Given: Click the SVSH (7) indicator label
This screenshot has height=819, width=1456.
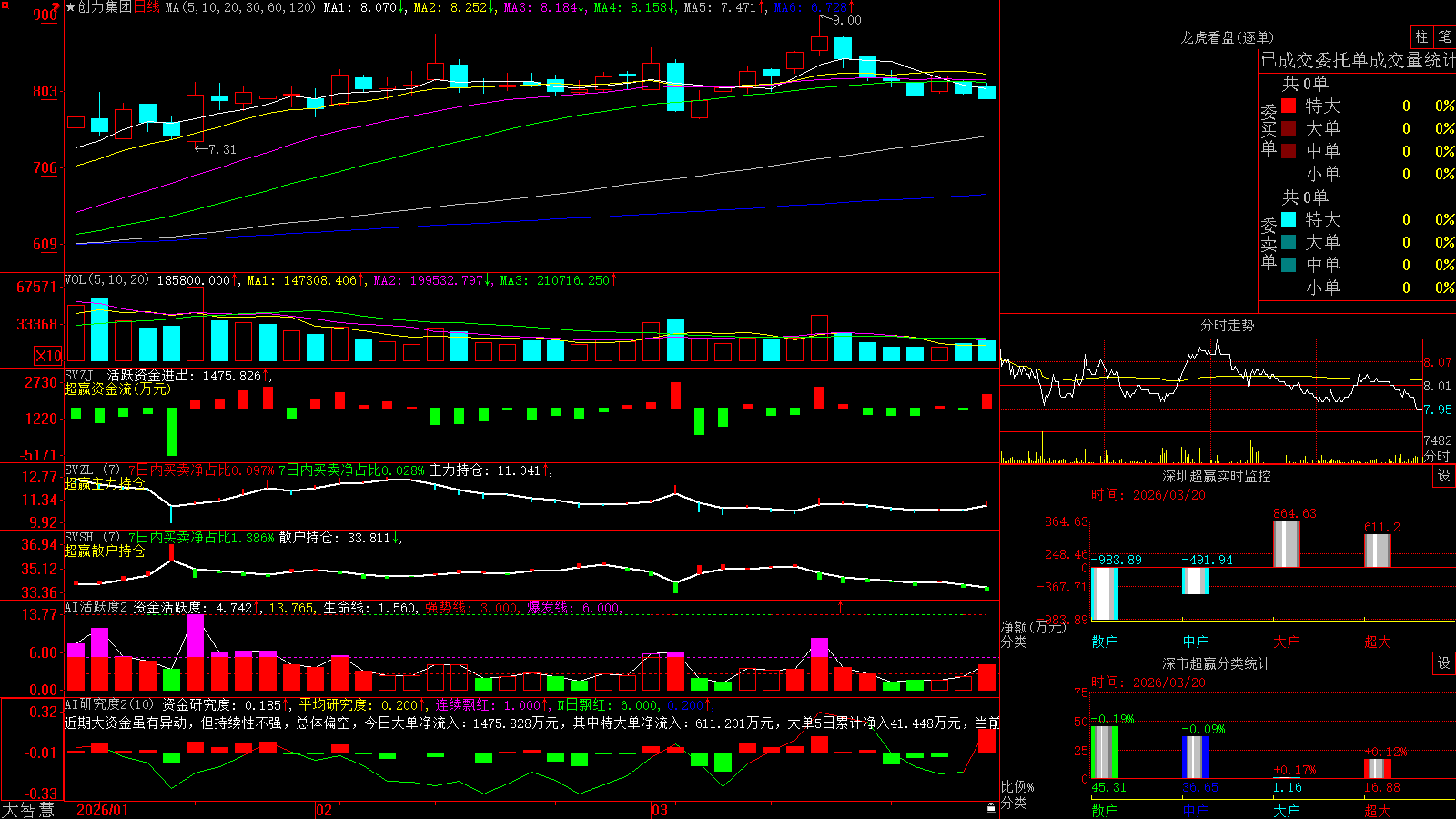Looking at the screenshot, I should click(92, 538).
